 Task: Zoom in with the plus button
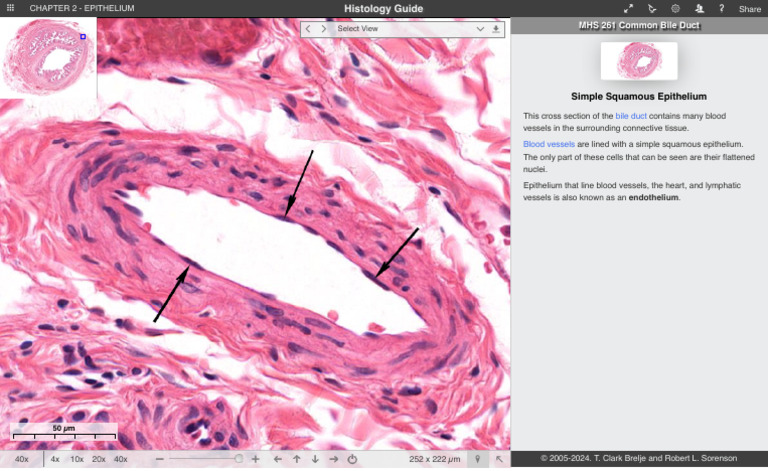coord(256,459)
